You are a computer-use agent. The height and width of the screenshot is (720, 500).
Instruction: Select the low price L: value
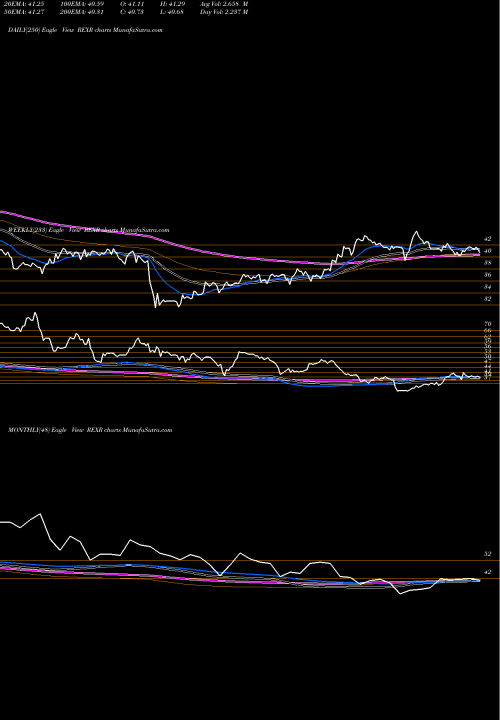[x=175, y=12]
